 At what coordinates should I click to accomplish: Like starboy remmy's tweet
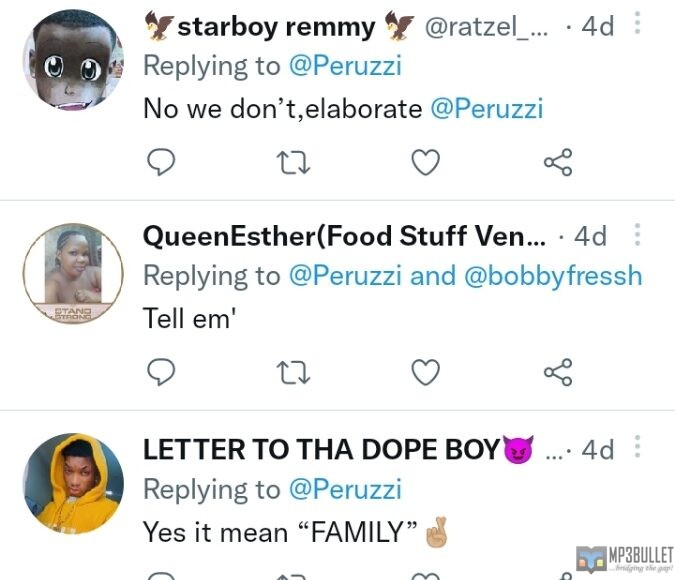point(426,161)
